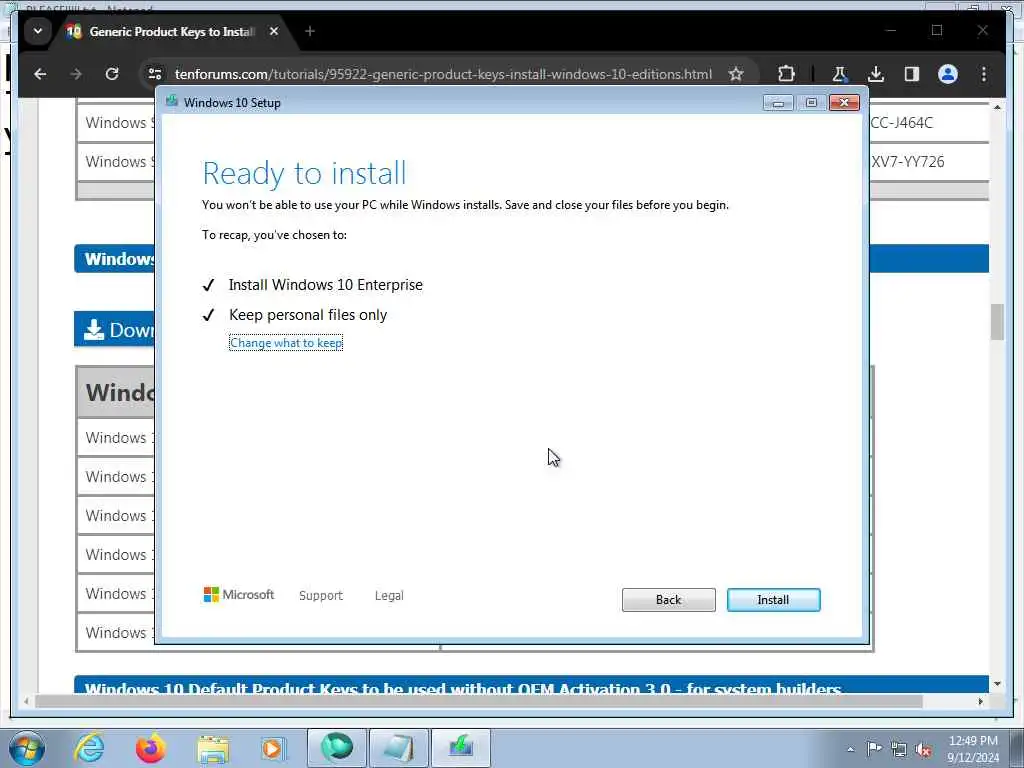Screen dimensions: 1024x768
Task: Click the vertical scrollbar thumb of the page
Action: click(997, 322)
